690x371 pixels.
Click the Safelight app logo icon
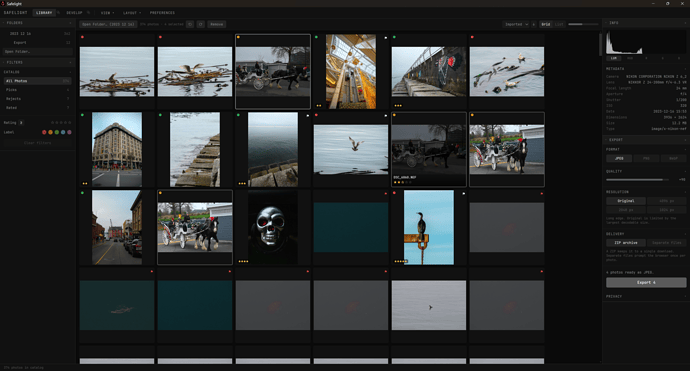tap(3, 4)
